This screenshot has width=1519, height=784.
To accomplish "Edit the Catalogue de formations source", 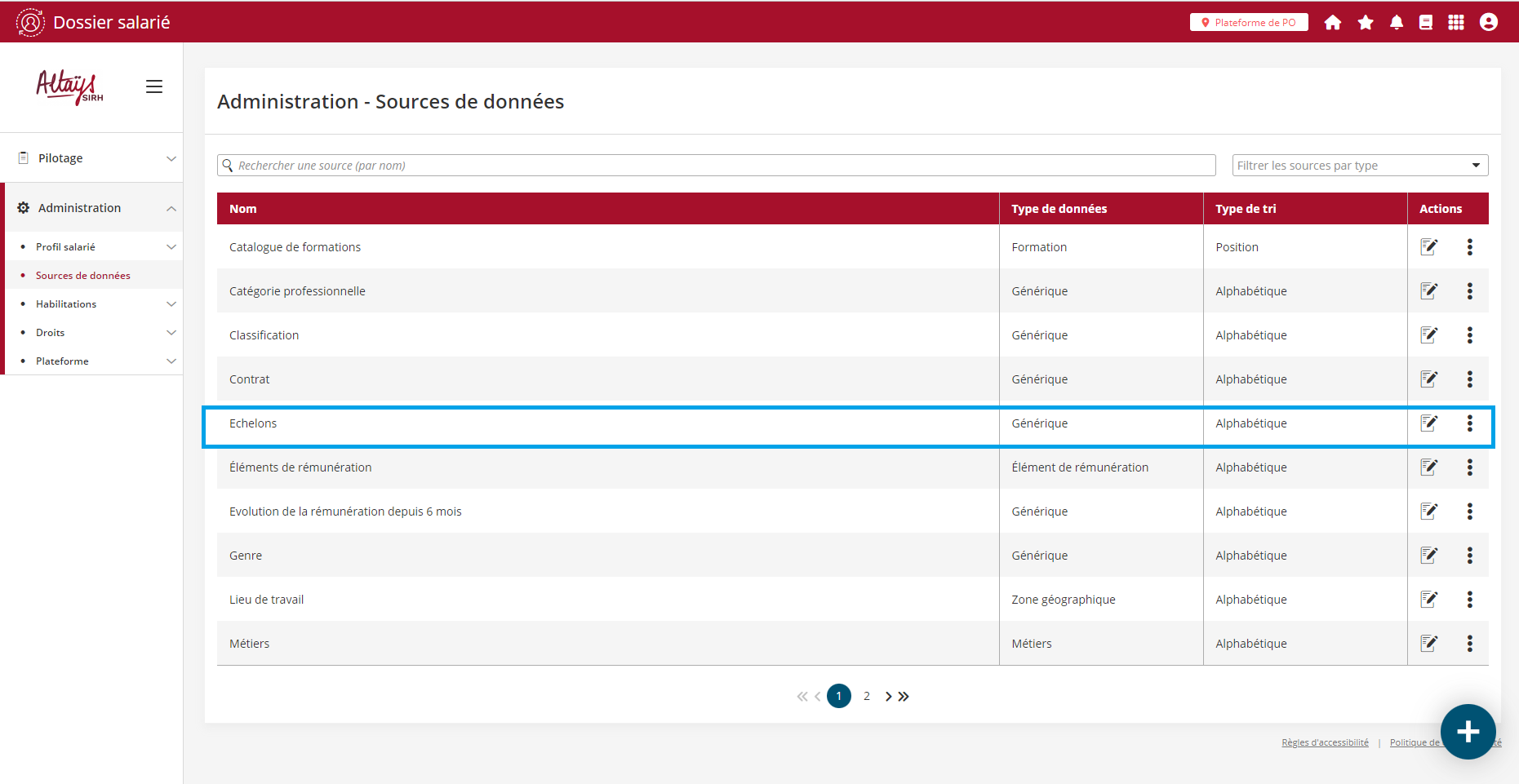I will click(1428, 247).
